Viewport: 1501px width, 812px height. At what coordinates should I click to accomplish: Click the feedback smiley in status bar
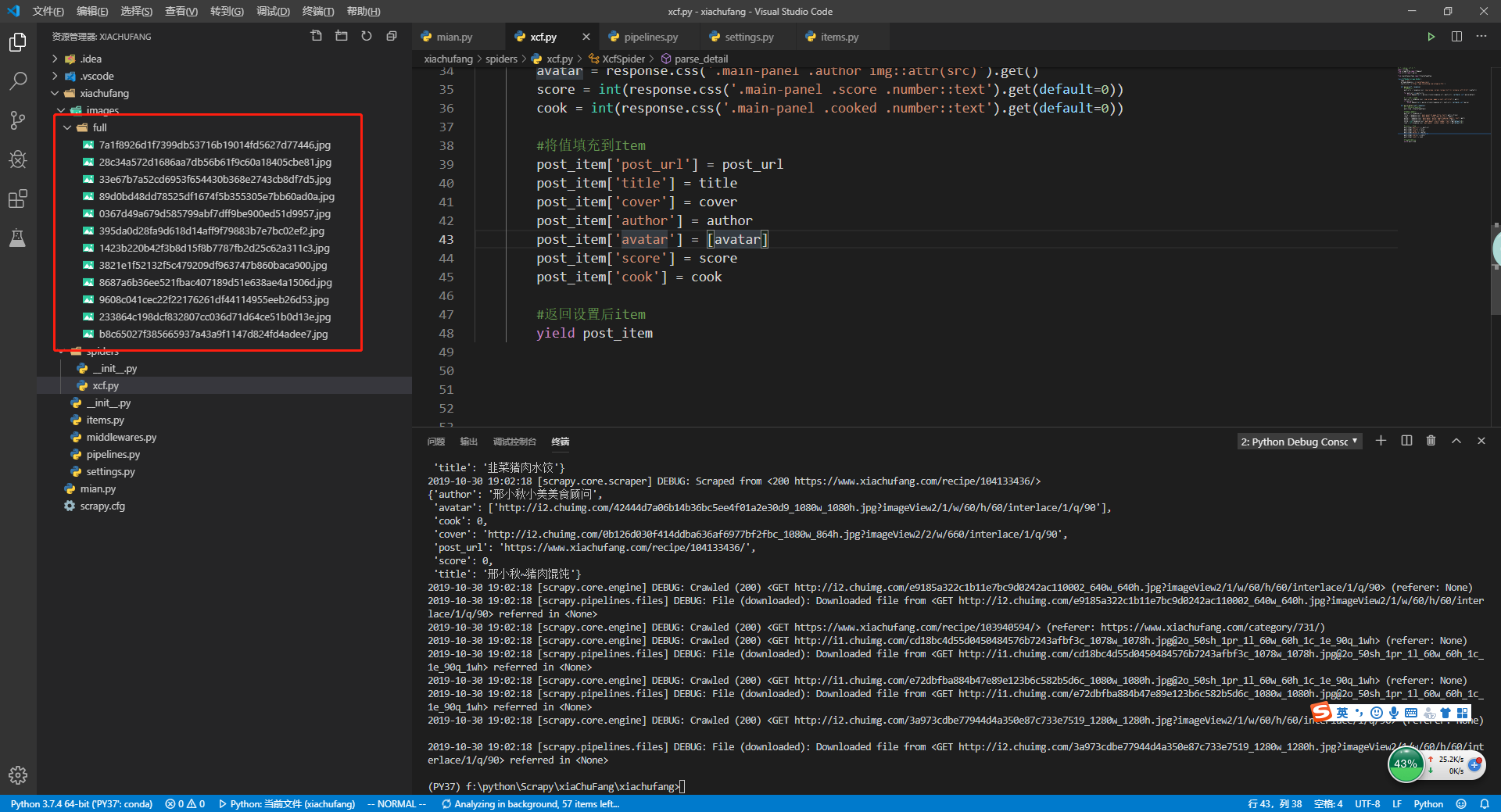point(1461,803)
